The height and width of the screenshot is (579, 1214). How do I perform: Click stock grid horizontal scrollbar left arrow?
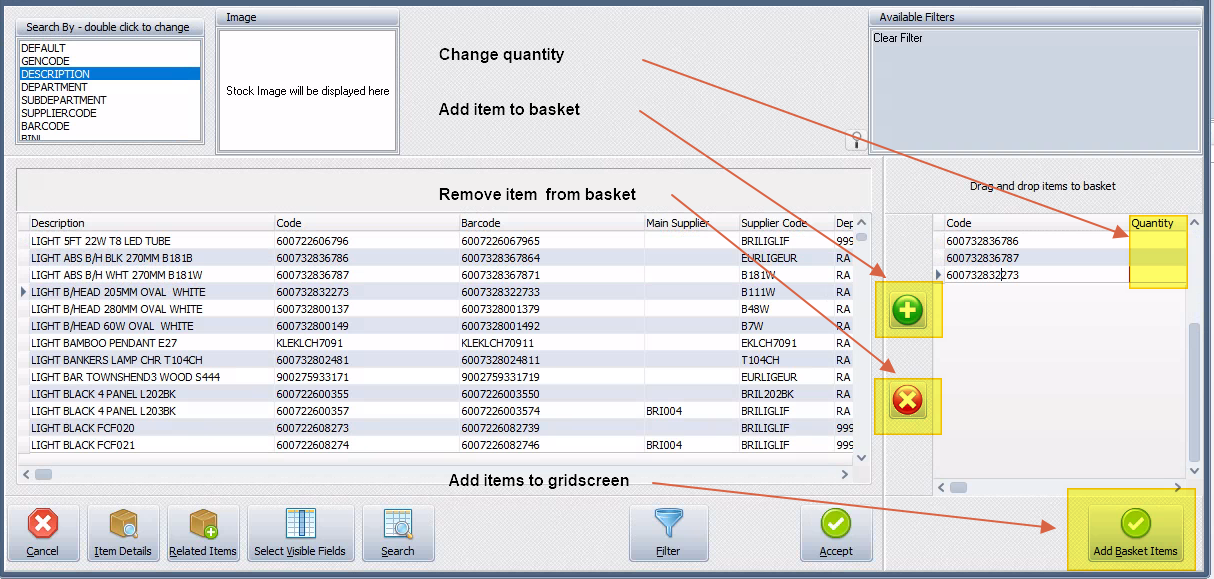[26, 474]
